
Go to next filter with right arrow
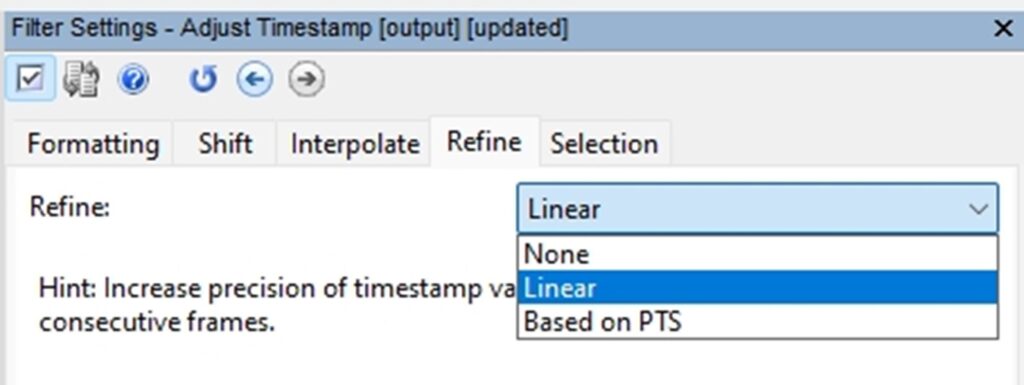(x=306, y=80)
